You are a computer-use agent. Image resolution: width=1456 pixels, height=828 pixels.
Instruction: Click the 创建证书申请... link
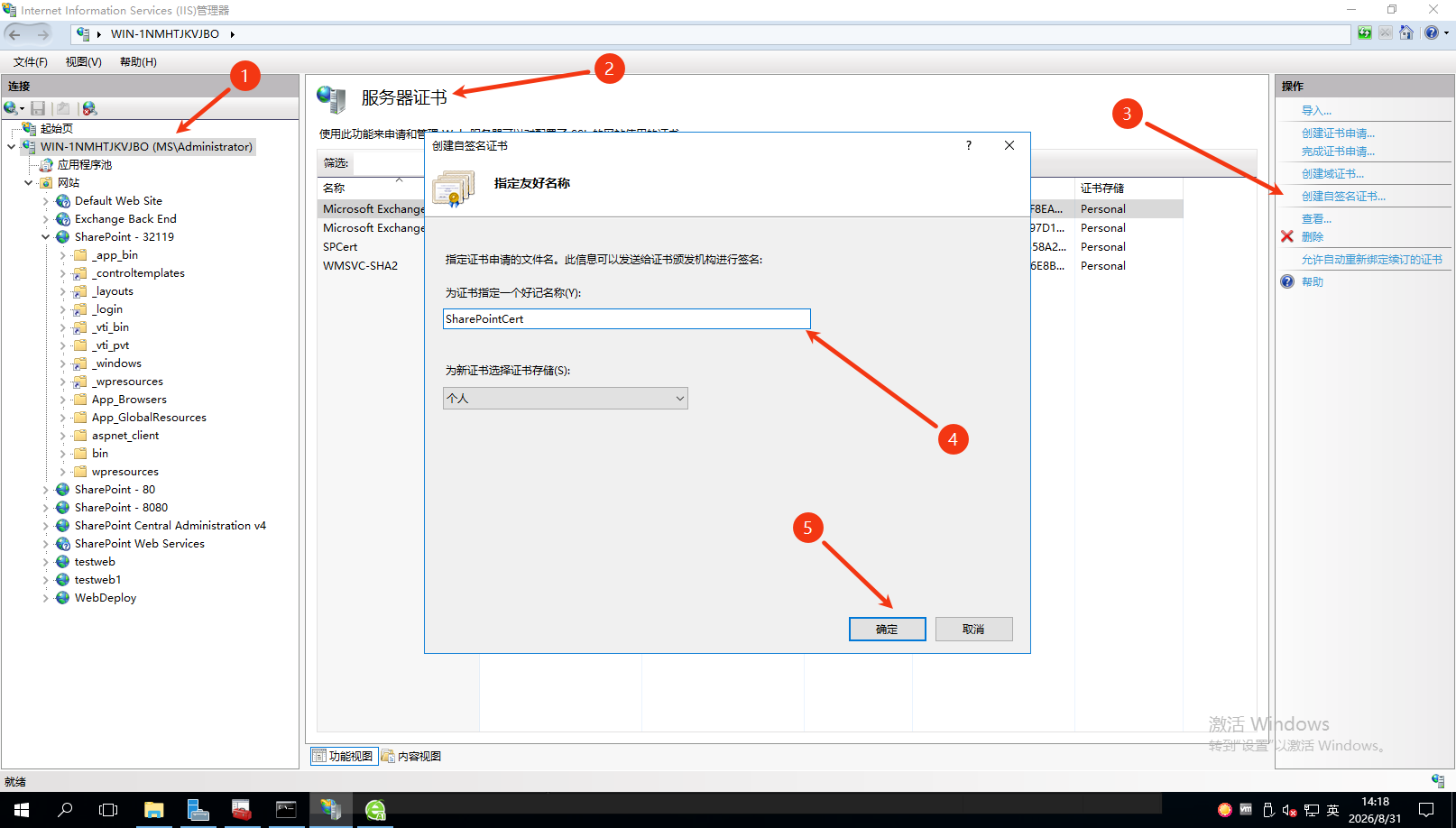[1338, 133]
